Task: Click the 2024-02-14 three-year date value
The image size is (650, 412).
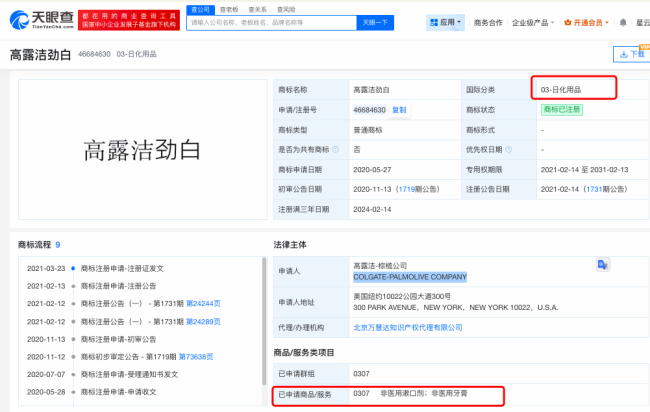Action: click(x=372, y=209)
